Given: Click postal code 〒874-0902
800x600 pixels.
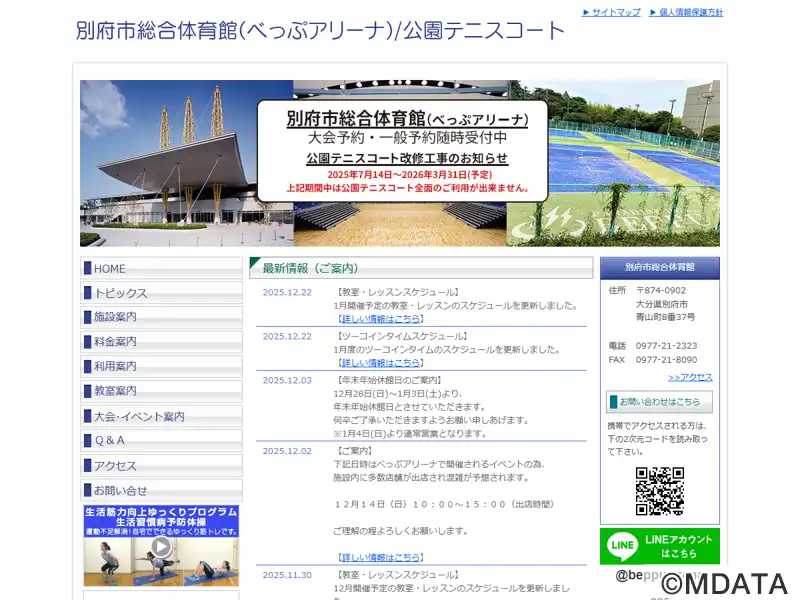Looking at the screenshot, I should (661, 290).
